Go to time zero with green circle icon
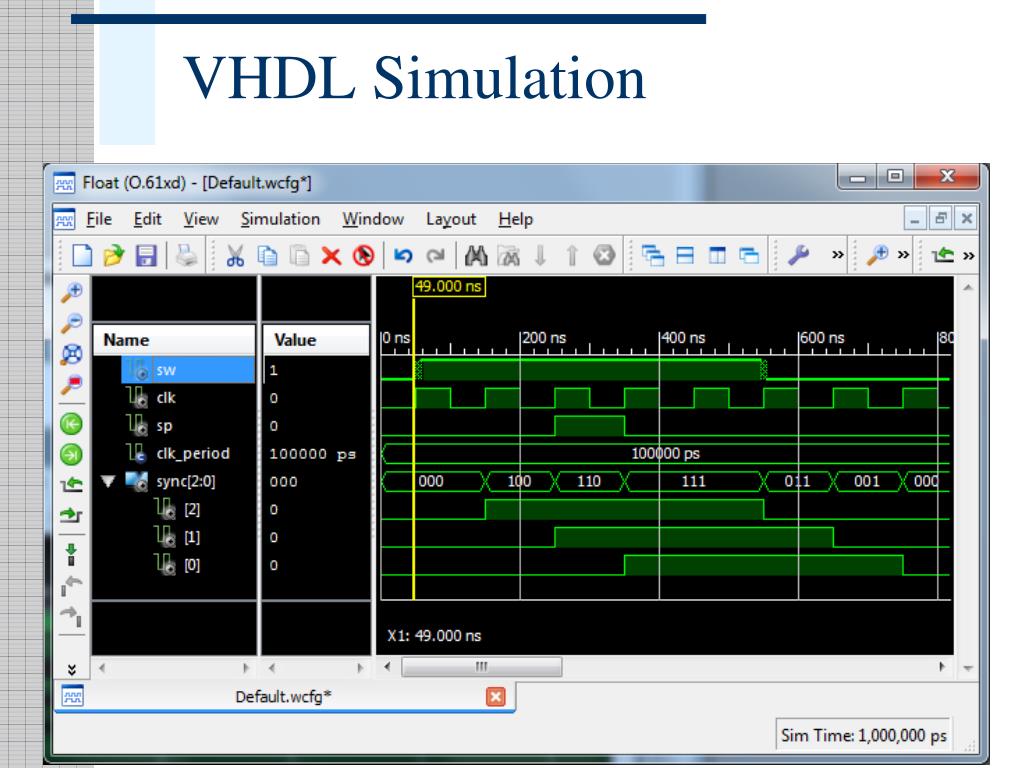 [x=71, y=424]
